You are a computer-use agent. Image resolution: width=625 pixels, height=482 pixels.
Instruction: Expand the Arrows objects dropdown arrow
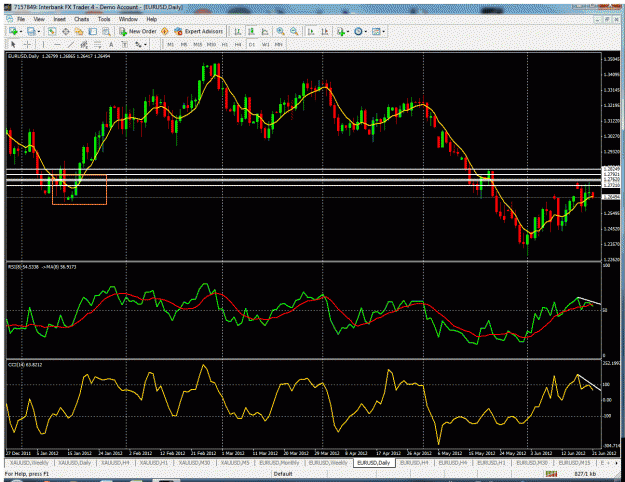pos(145,45)
